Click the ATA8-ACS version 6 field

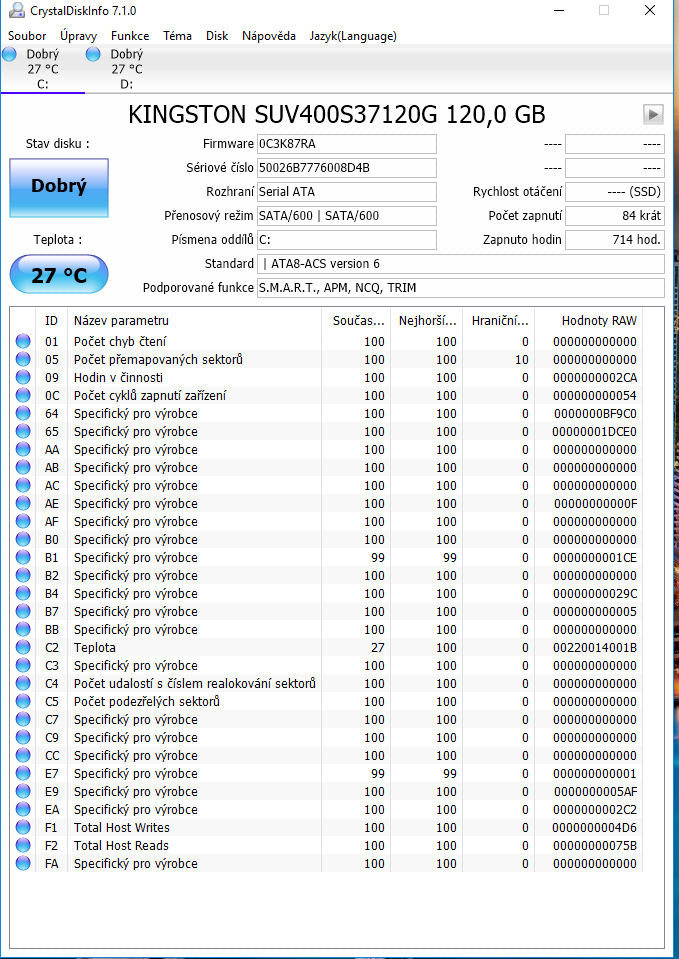[461, 264]
